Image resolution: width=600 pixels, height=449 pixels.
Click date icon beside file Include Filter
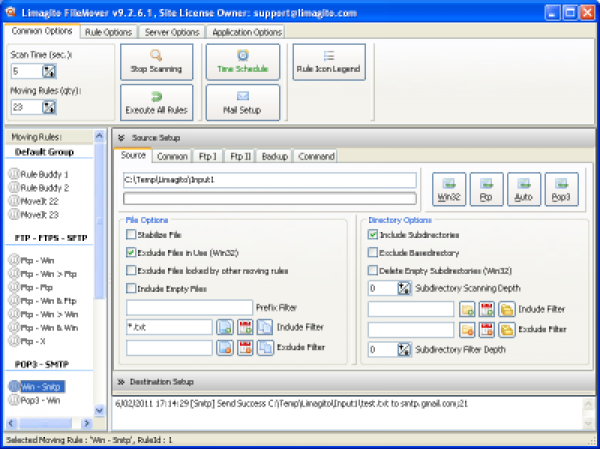click(245, 327)
